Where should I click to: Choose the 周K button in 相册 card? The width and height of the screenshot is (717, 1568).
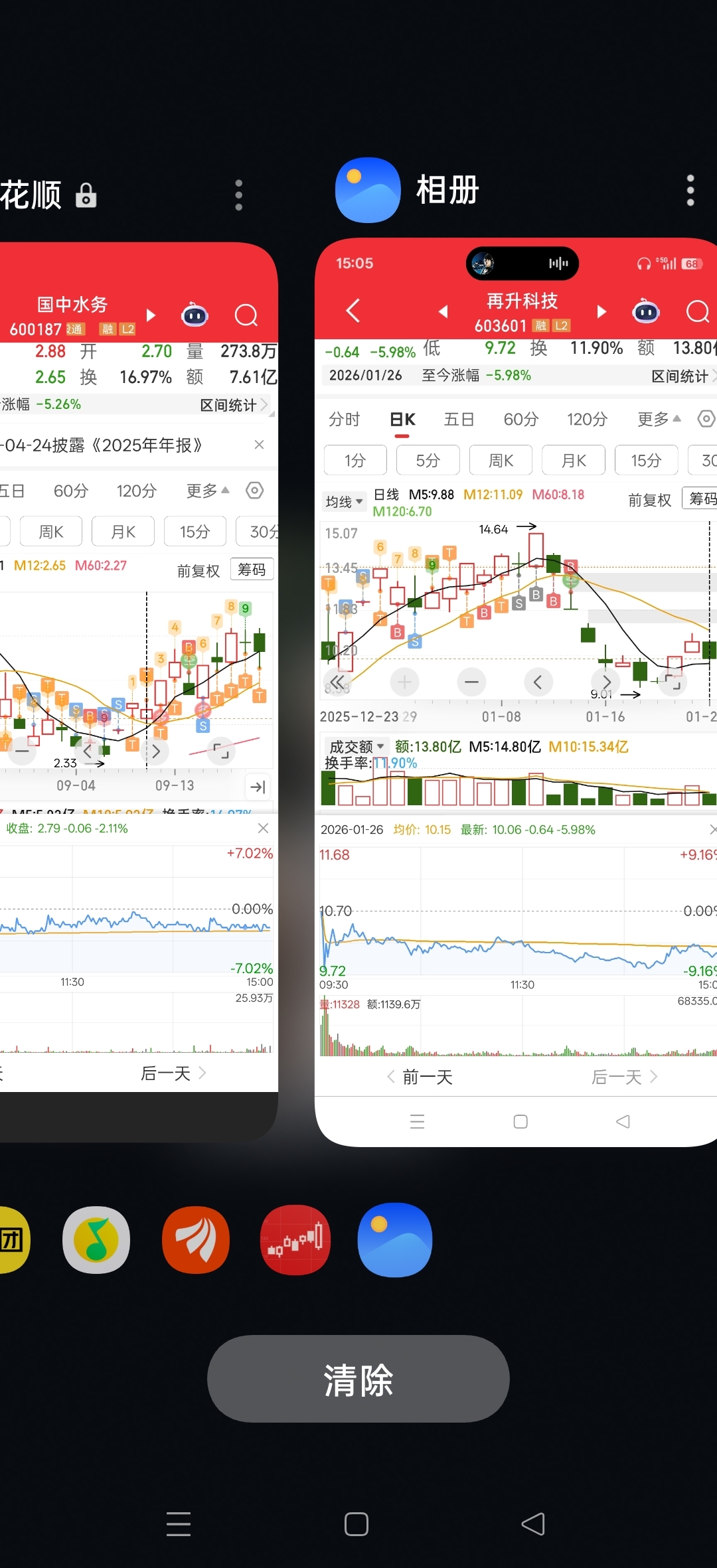tap(501, 460)
